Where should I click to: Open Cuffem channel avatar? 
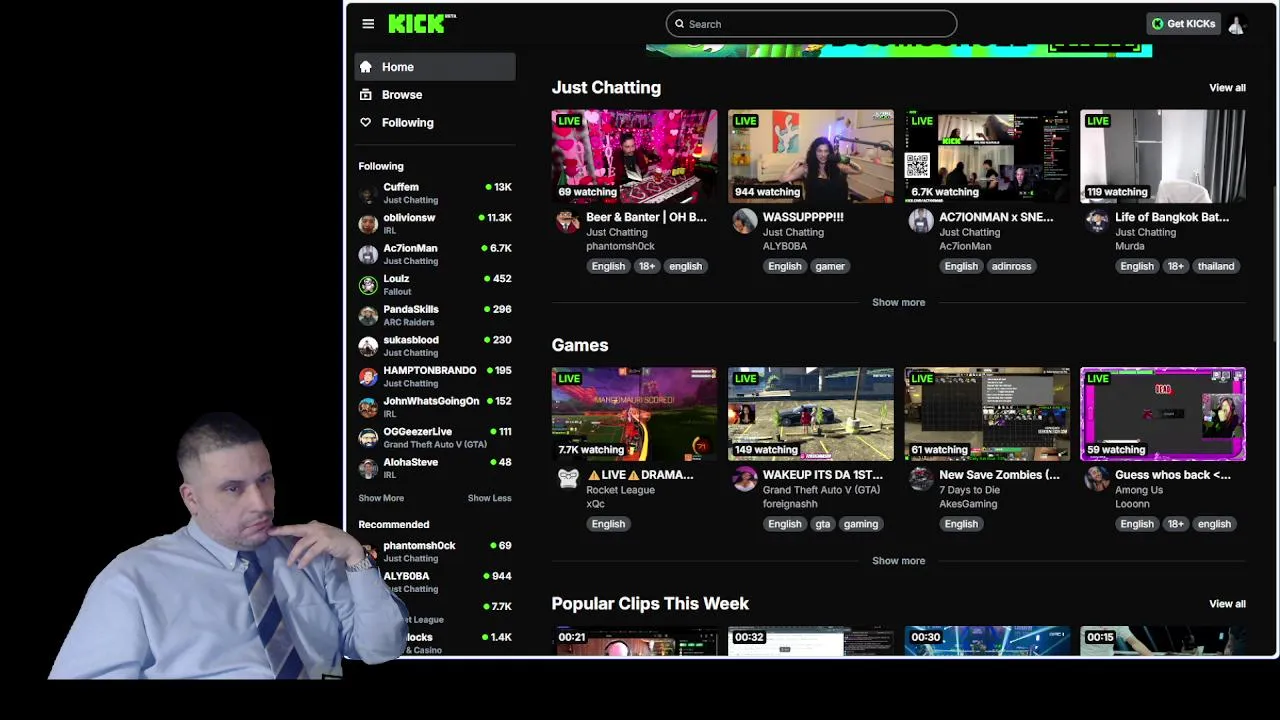point(368,193)
